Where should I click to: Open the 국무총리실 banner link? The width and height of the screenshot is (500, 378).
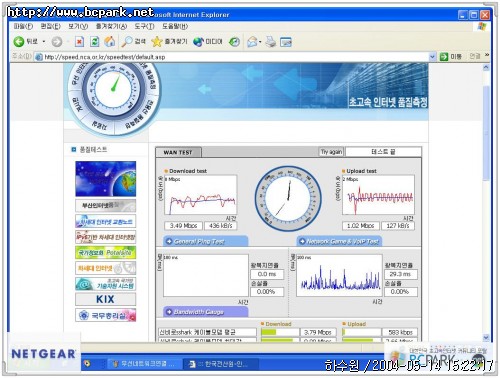pyautogui.click(x=106, y=315)
